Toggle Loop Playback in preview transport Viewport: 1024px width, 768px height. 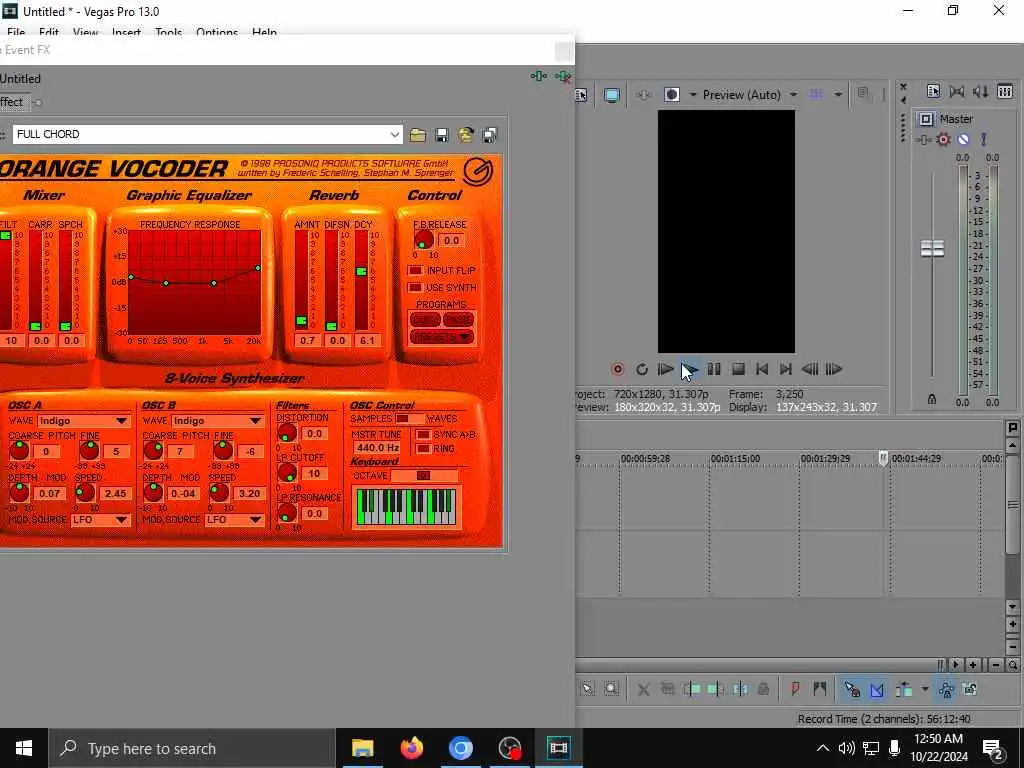[642, 370]
